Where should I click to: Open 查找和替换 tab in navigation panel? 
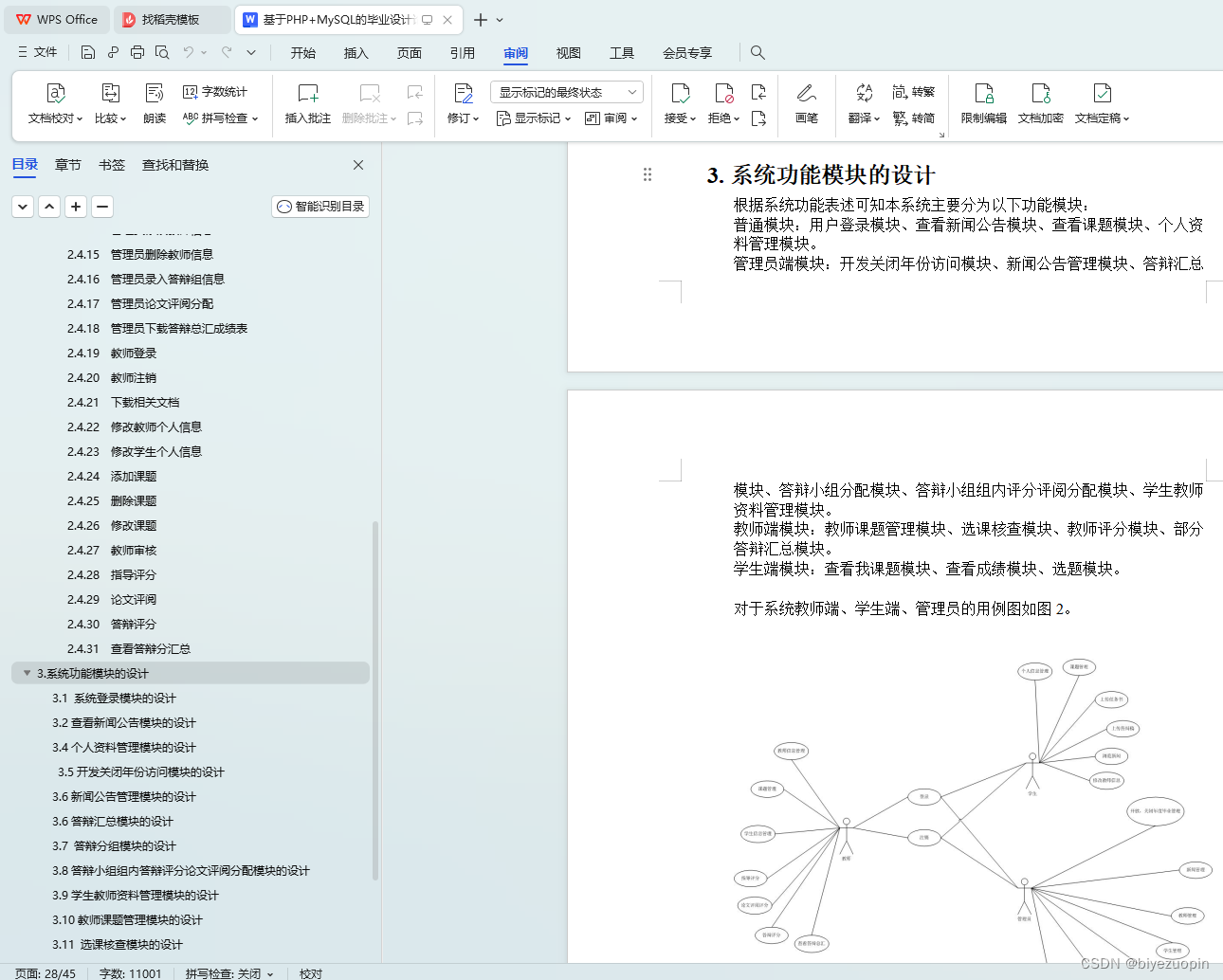click(x=175, y=165)
